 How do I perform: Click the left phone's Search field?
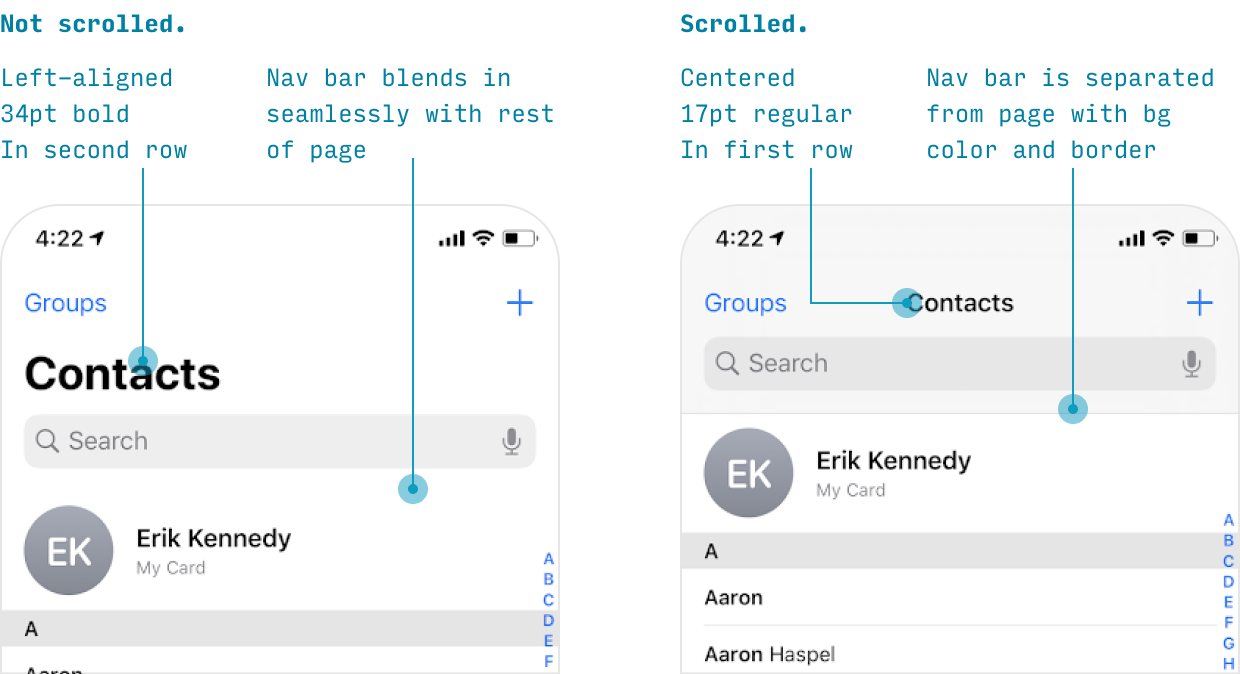pyautogui.click(x=280, y=441)
